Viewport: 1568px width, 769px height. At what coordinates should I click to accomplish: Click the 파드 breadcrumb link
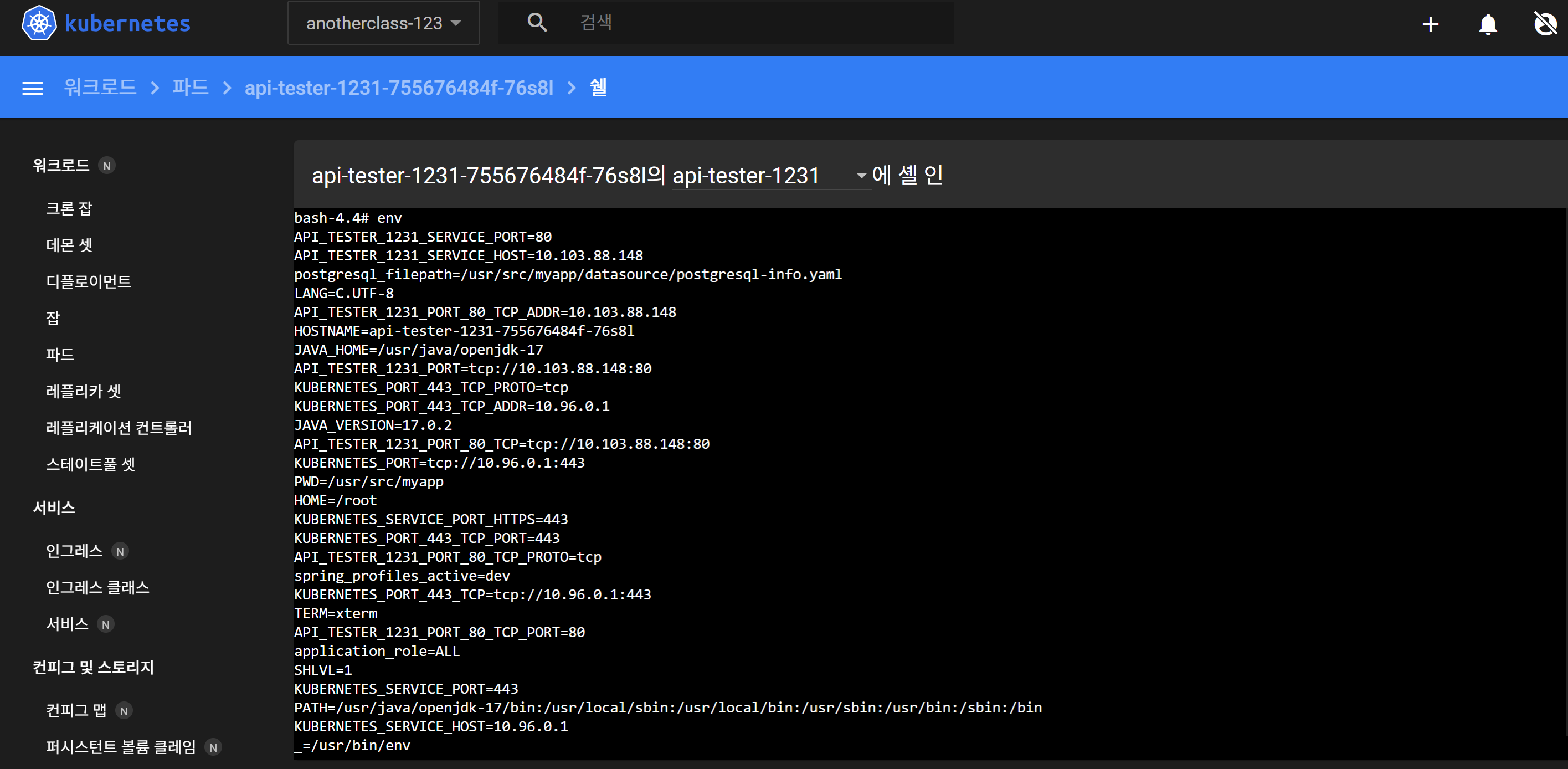191,88
